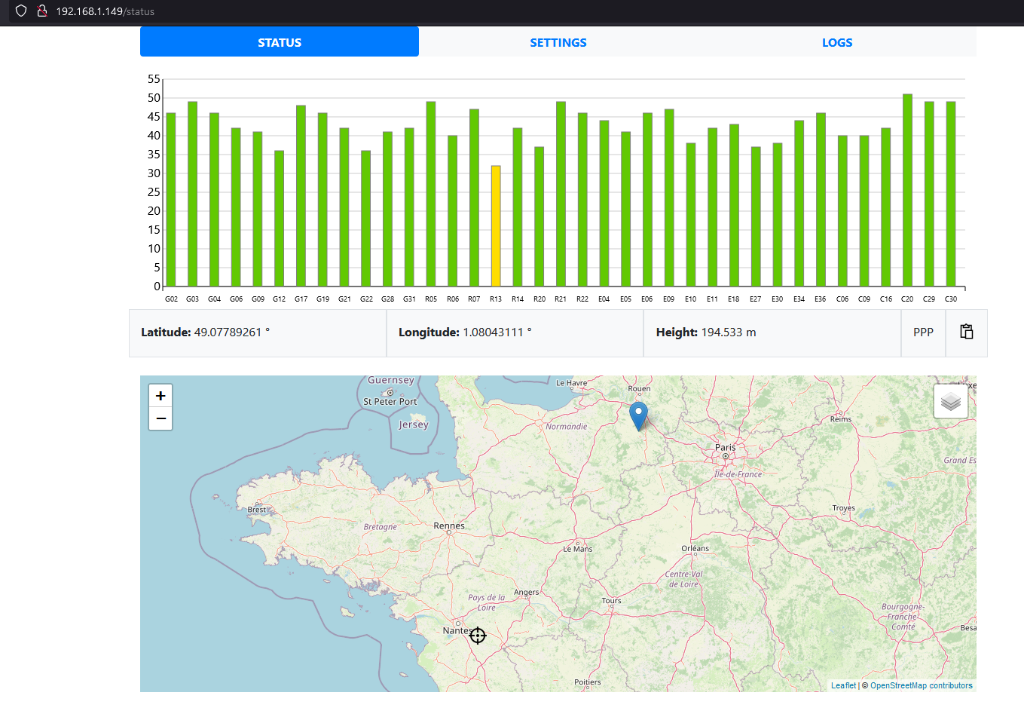Image resolution: width=1024 pixels, height=717 pixels.
Task: Click the R21 satellite bar
Action: (561, 194)
